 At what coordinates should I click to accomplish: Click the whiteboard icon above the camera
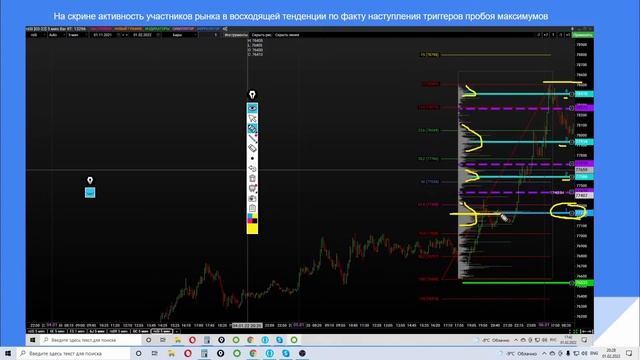point(252,188)
